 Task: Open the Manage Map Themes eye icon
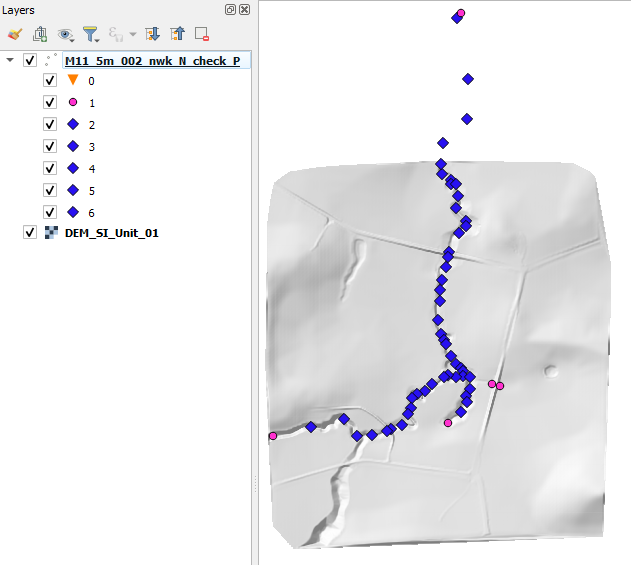(x=66, y=34)
